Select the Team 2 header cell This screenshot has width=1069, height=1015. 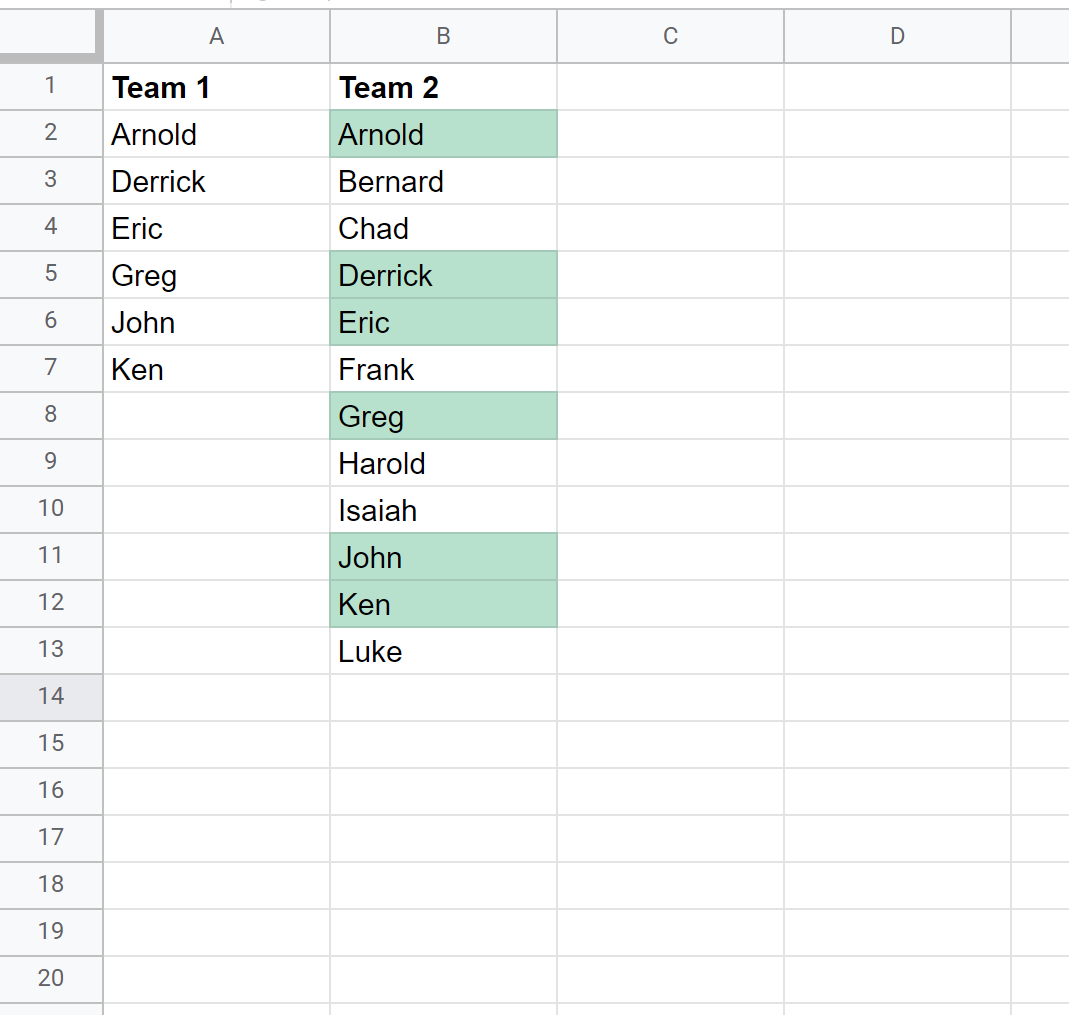pos(443,88)
